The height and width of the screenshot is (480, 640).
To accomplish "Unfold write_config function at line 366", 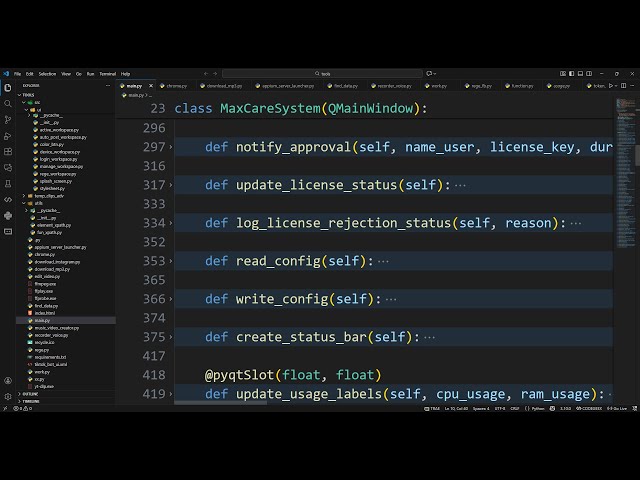I will (171, 299).
